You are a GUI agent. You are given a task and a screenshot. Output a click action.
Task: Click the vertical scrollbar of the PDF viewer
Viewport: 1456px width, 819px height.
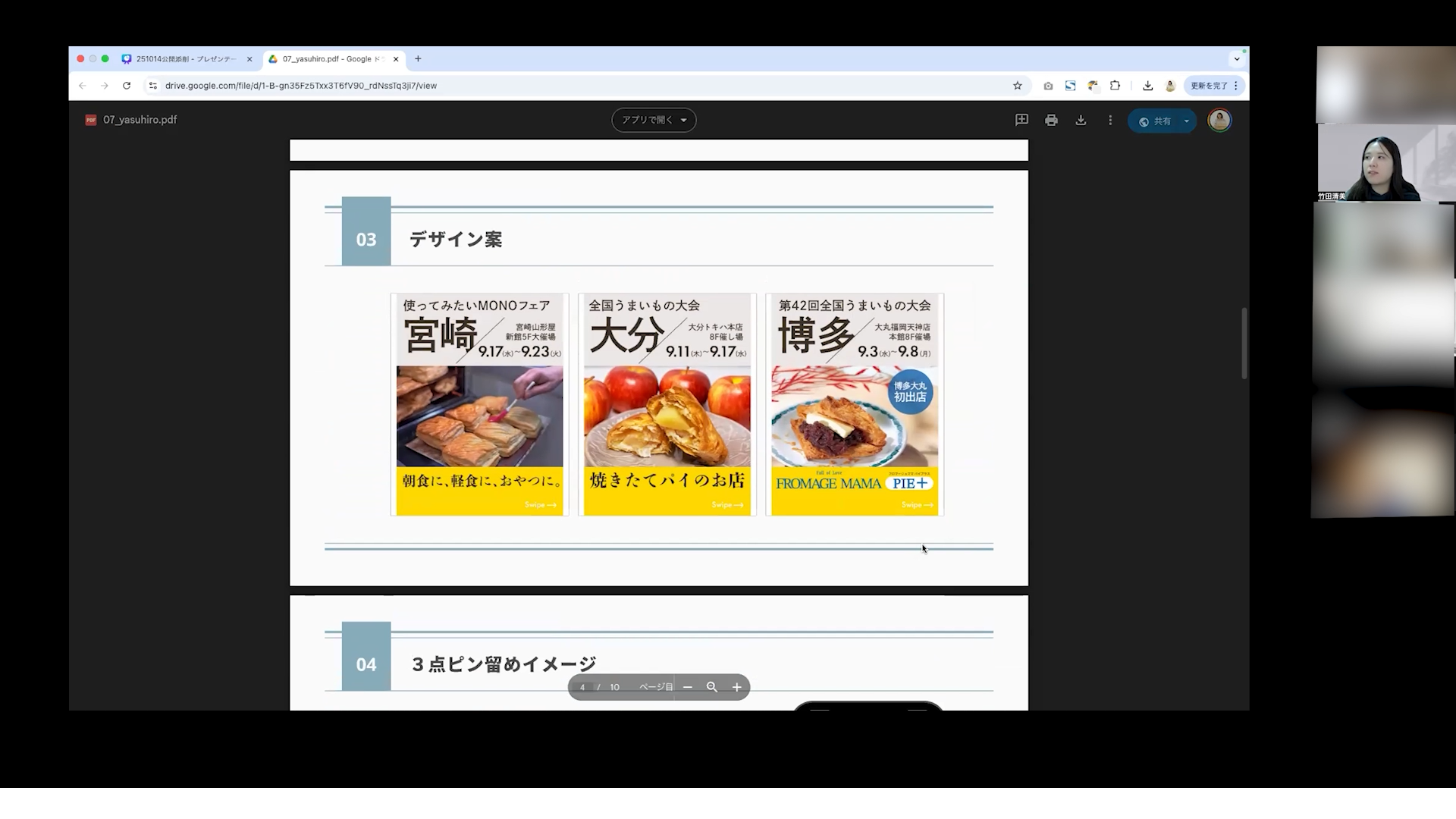pos(1244,344)
